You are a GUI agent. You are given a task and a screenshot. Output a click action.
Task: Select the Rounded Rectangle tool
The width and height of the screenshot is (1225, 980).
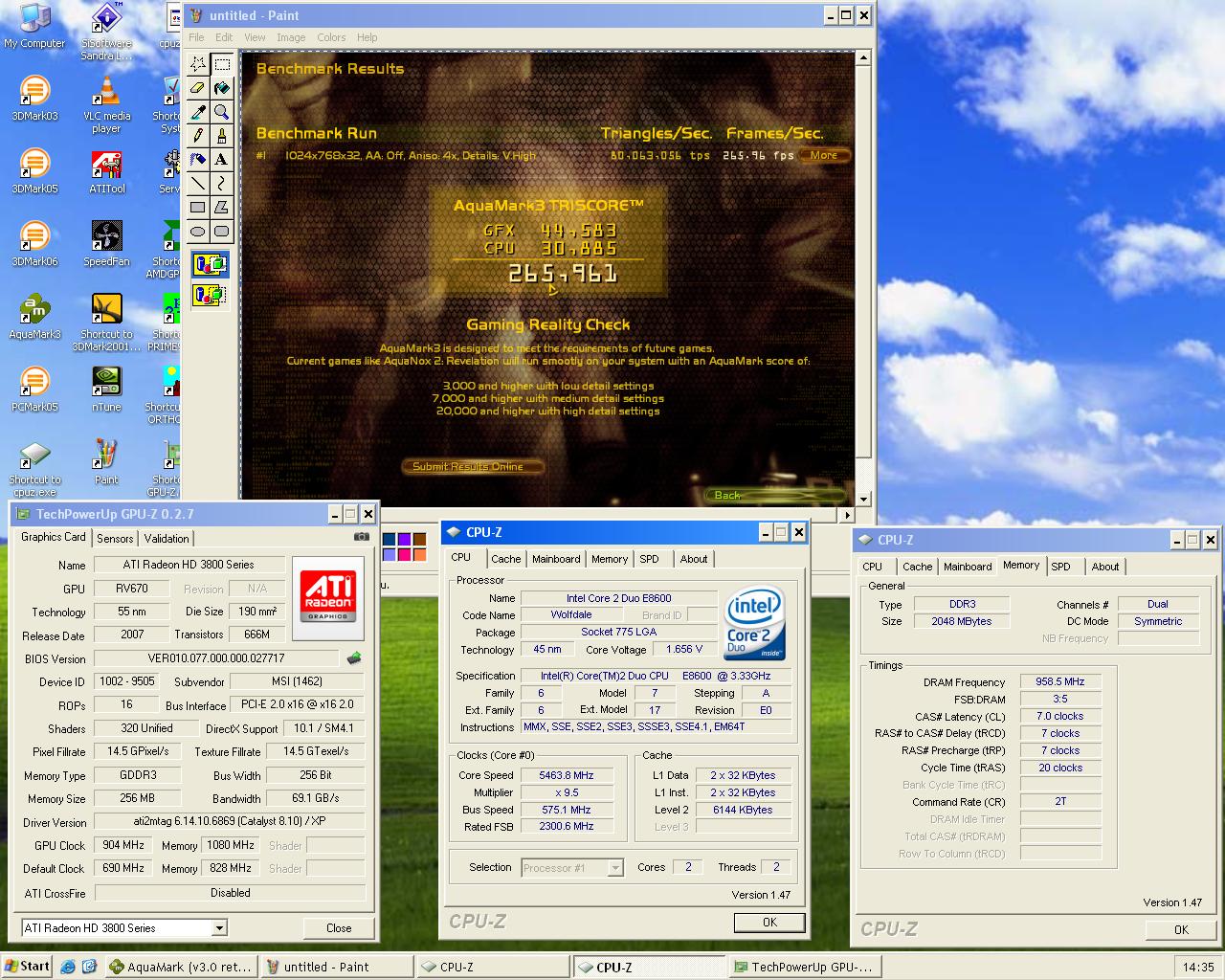tap(222, 231)
